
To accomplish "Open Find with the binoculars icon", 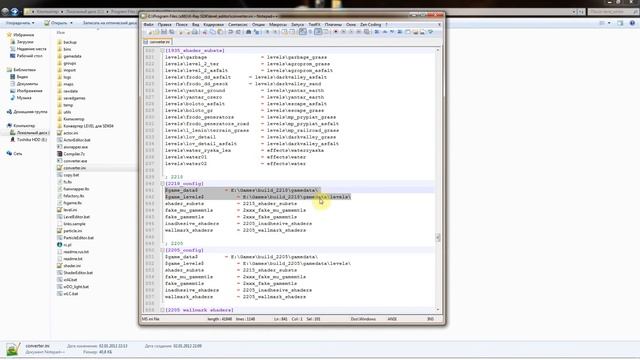I will pyautogui.click(x=249, y=32).
